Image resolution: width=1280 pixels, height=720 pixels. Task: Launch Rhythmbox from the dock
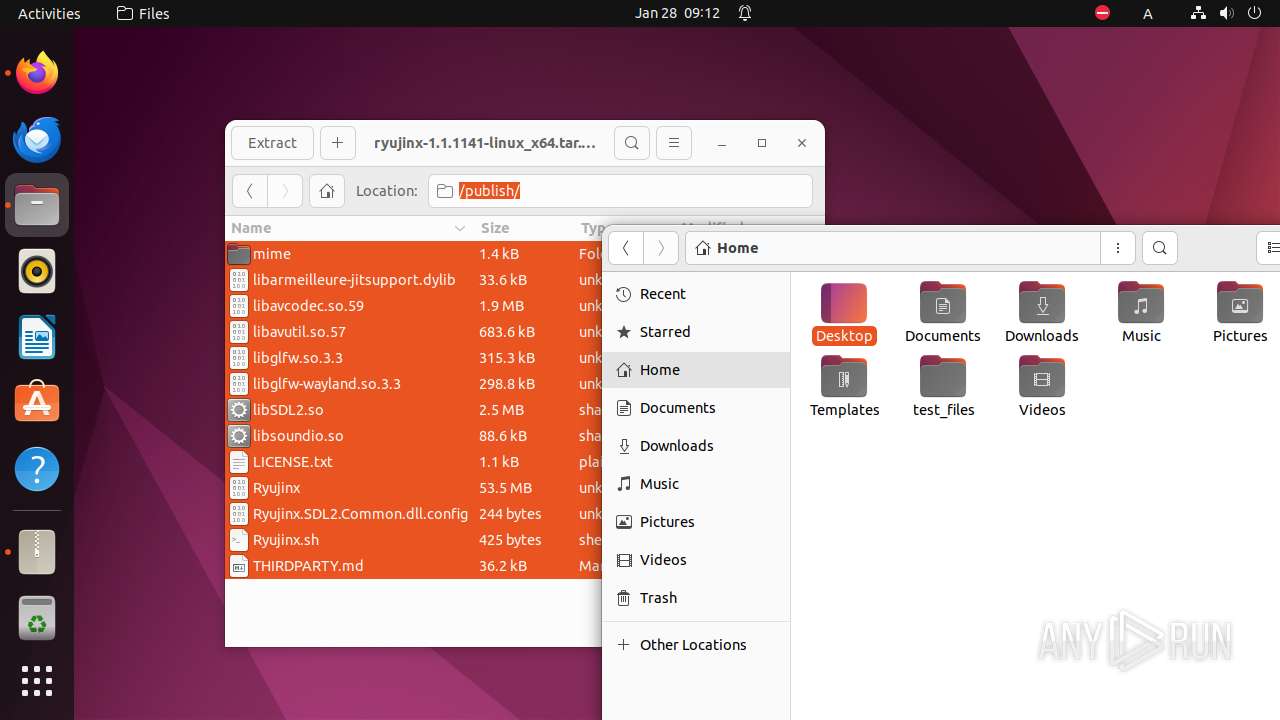[37, 271]
